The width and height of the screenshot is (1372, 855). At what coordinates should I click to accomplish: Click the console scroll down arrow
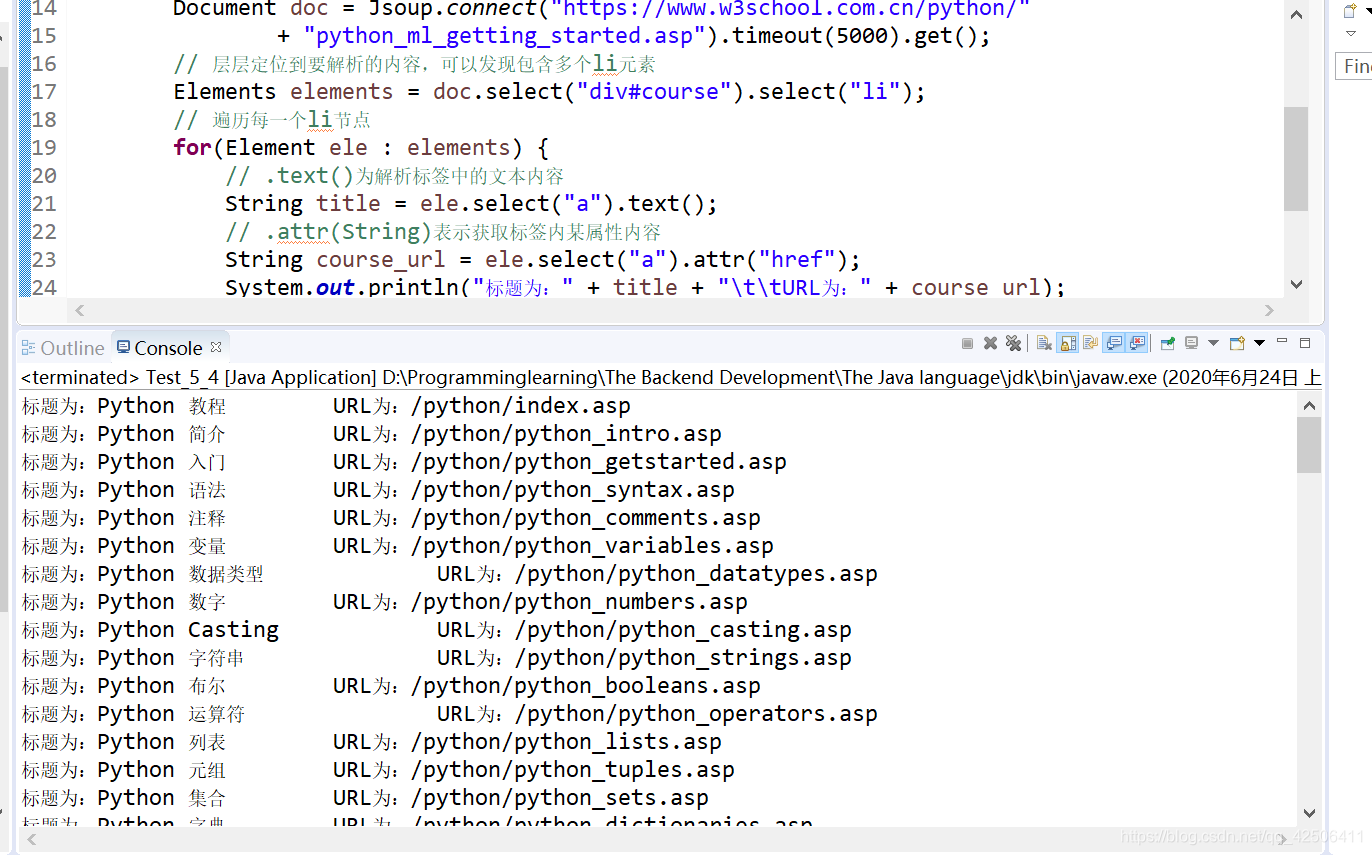click(x=1309, y=814)
